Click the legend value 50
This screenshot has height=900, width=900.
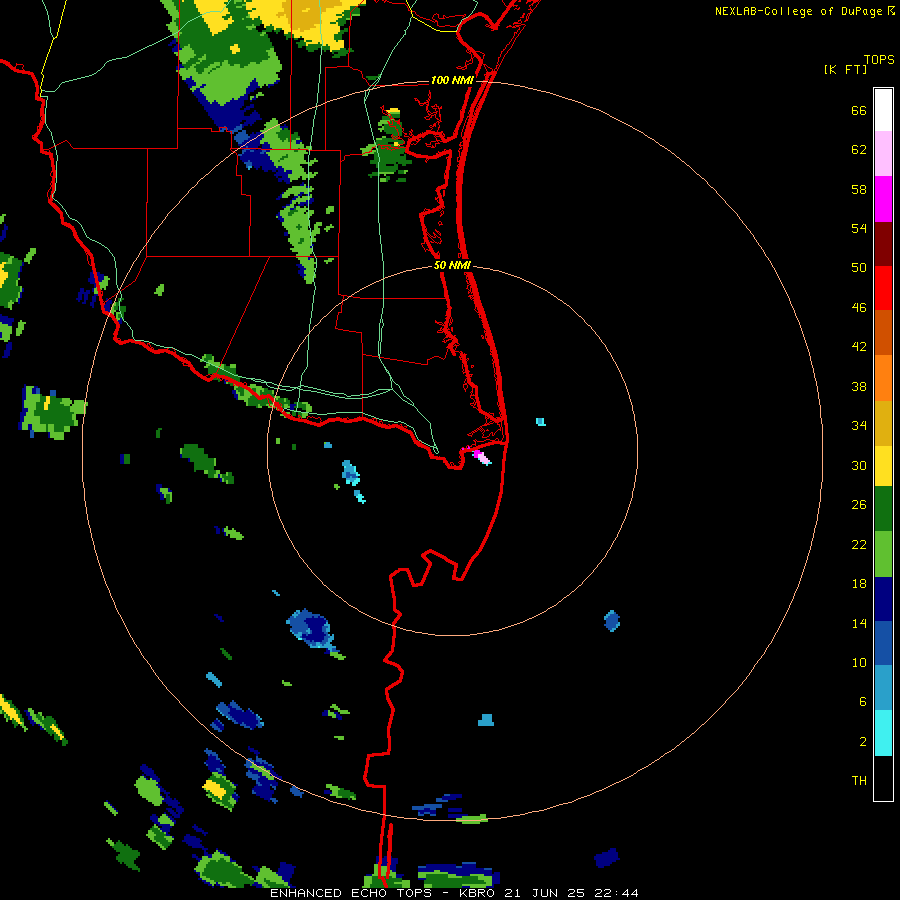click(x=859, y=268)
